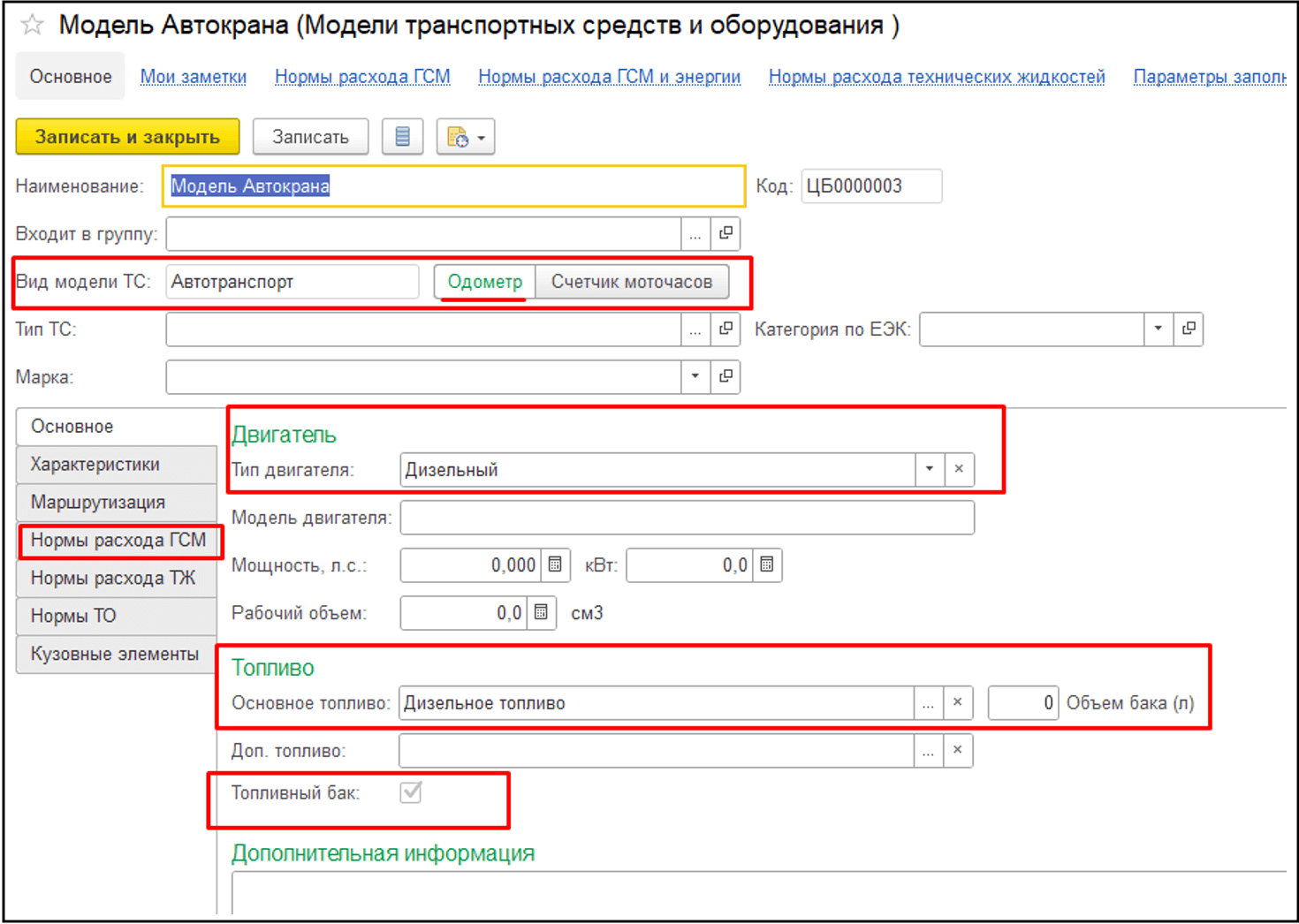Viewport: 1299px width, 924px height.
Task: Expand the Категория по ЕЭК dropdown
Action: click(1158, 329)
